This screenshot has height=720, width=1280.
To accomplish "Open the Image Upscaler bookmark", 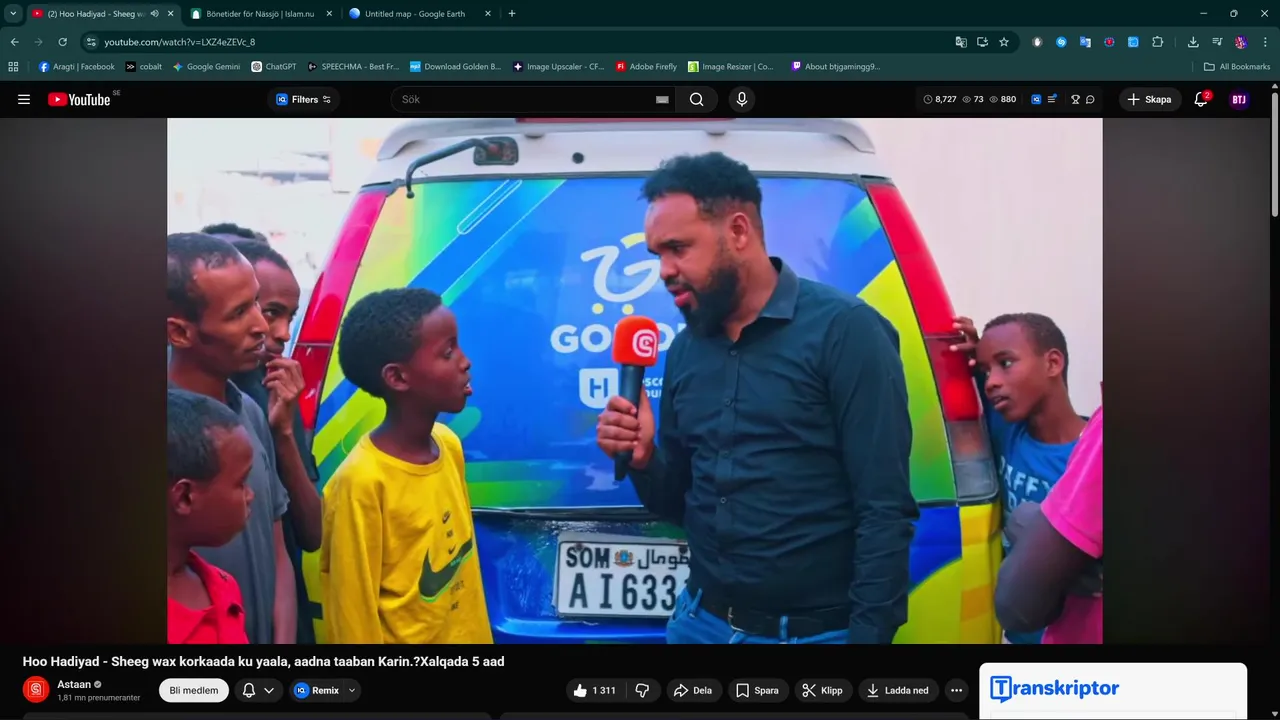I will click(x=559, y=67).
